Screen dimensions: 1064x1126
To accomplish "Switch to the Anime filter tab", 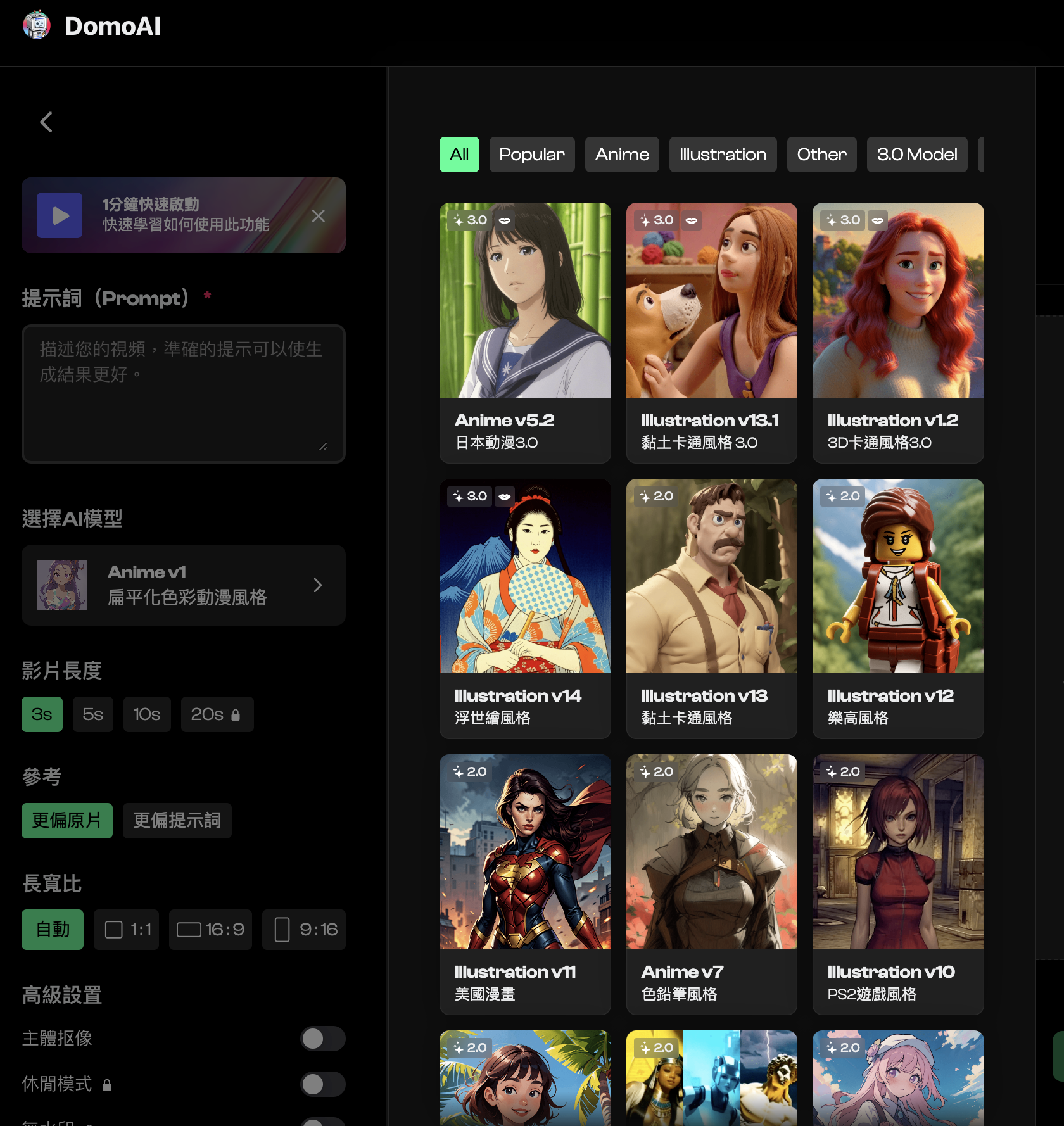I will click(x=622, y=155).
